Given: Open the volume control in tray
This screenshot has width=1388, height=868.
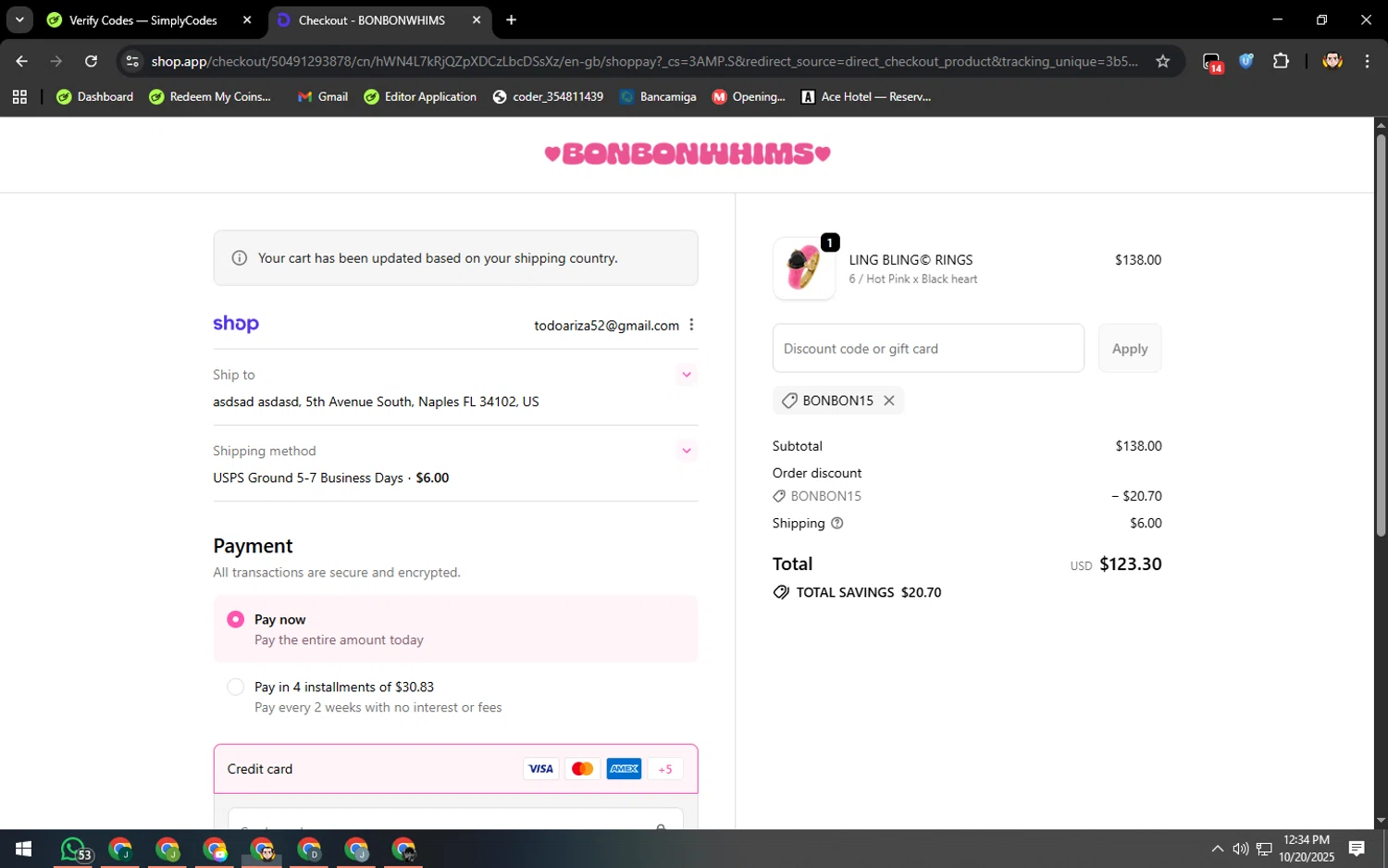Looking at the screenshot, I should 1241,849.
